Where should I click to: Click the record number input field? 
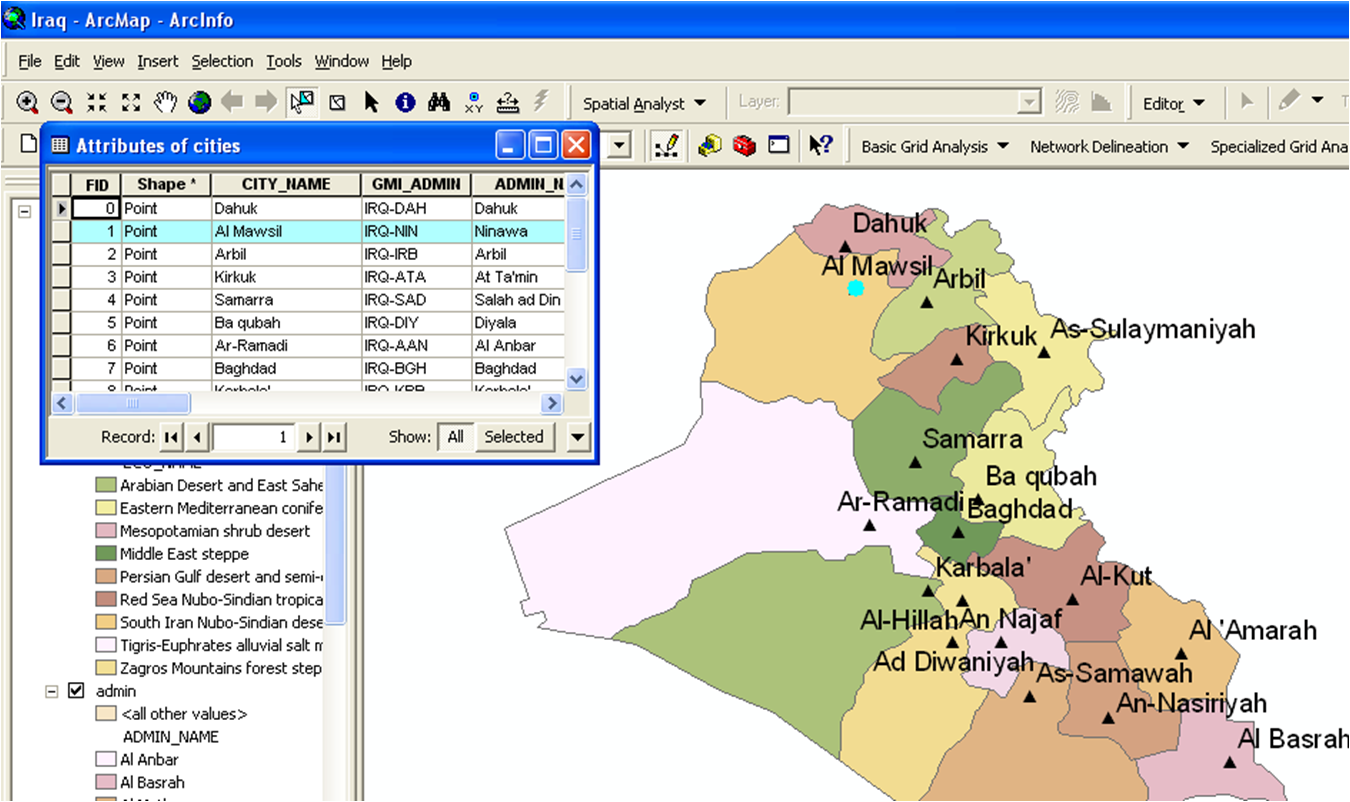pos(254,437)
